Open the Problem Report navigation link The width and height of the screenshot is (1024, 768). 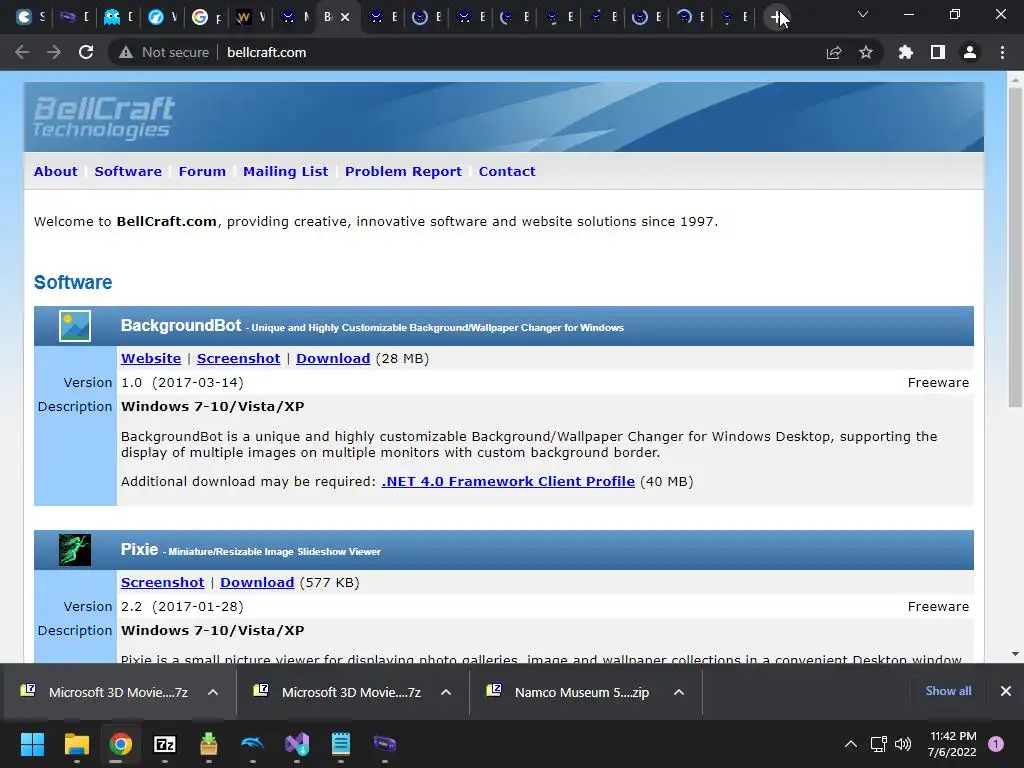(x=403, y=171)
